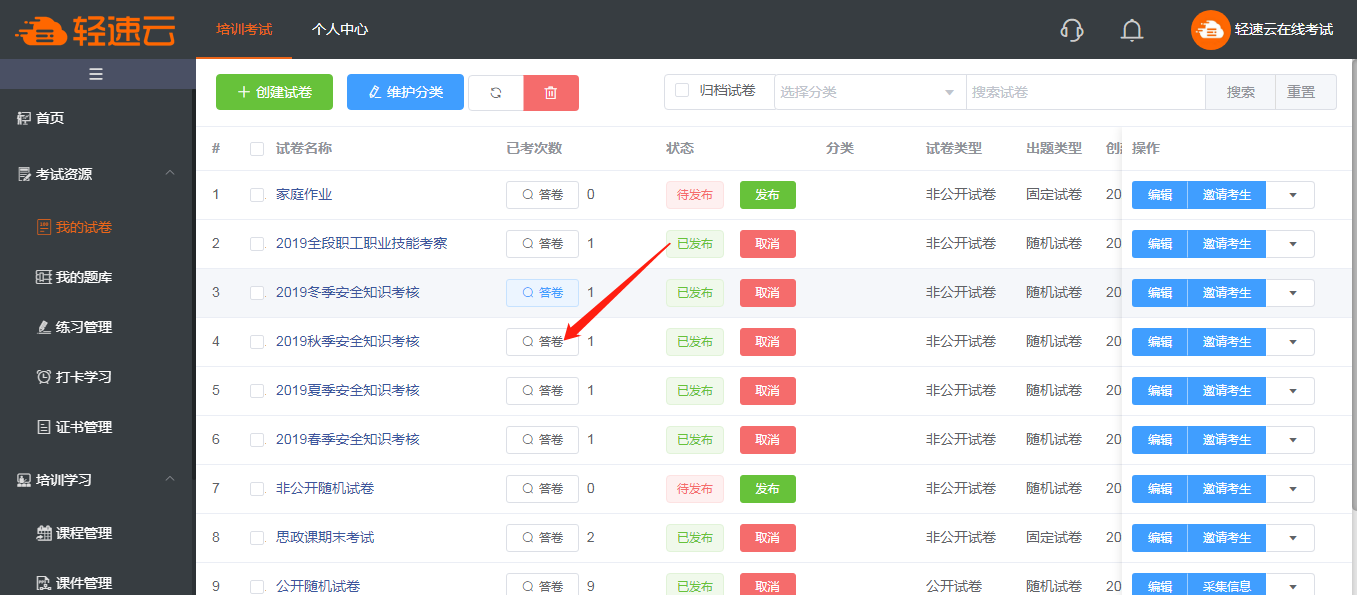Viewport: 1357px width, 595px height.
Task: Click the red trash delete button
Action: [551, 93]
